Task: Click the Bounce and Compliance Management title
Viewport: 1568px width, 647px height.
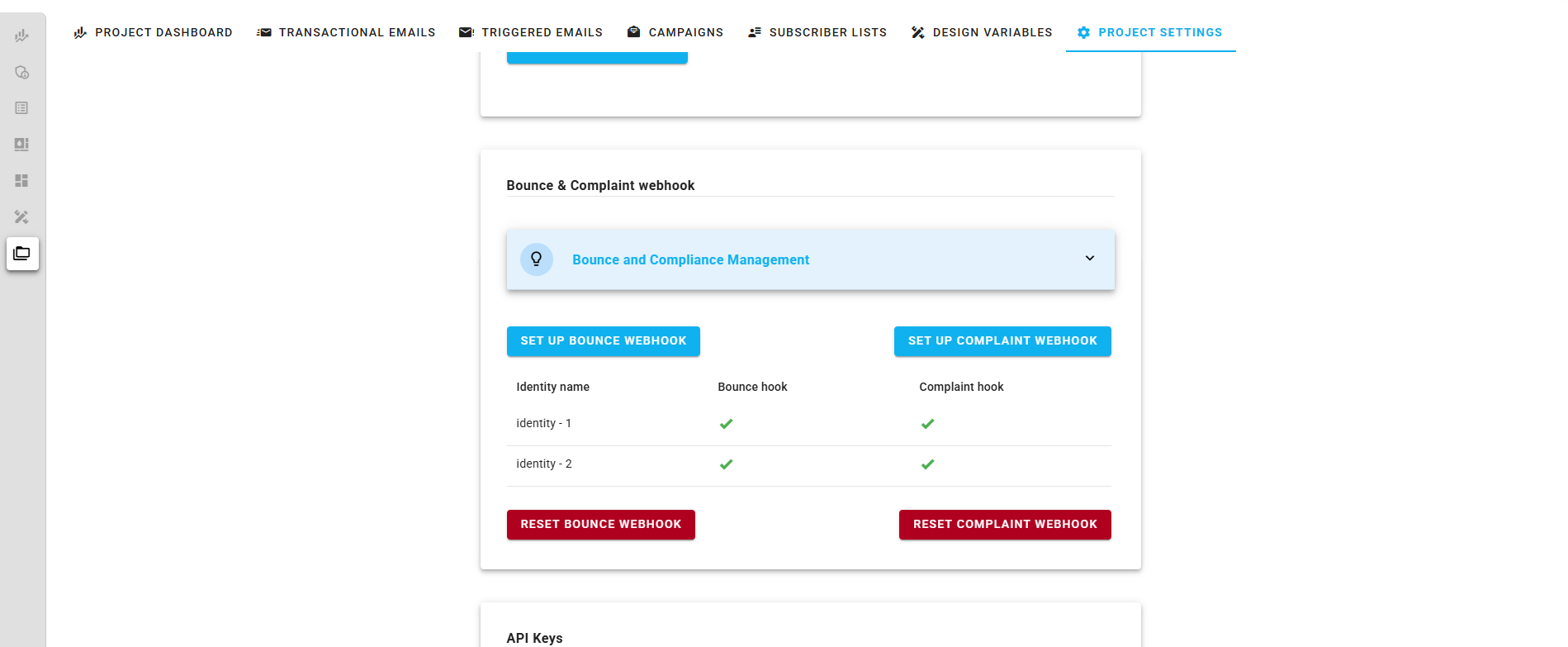Action: pyautogui.click(x=690, y=259)
